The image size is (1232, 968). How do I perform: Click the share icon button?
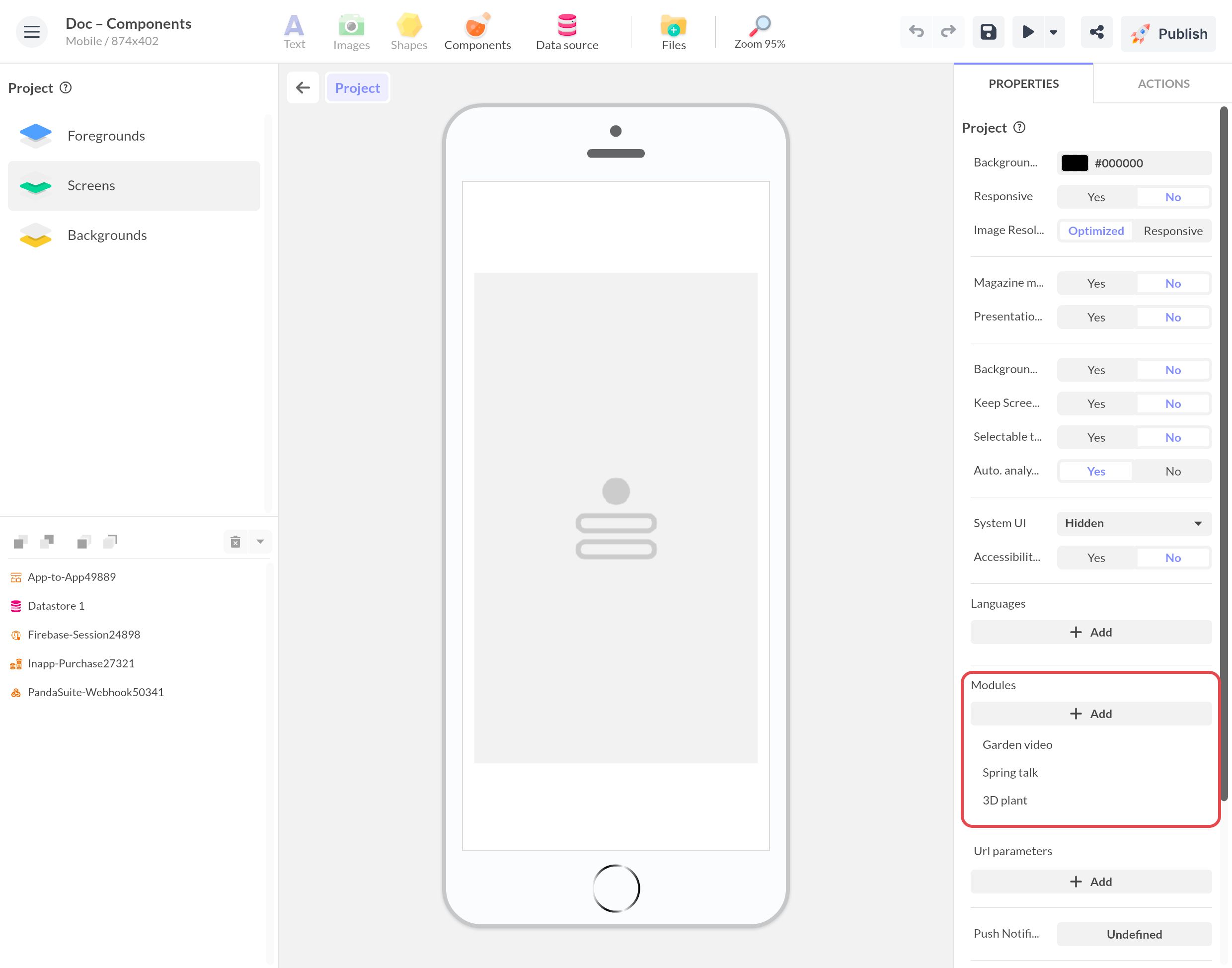1096,32
